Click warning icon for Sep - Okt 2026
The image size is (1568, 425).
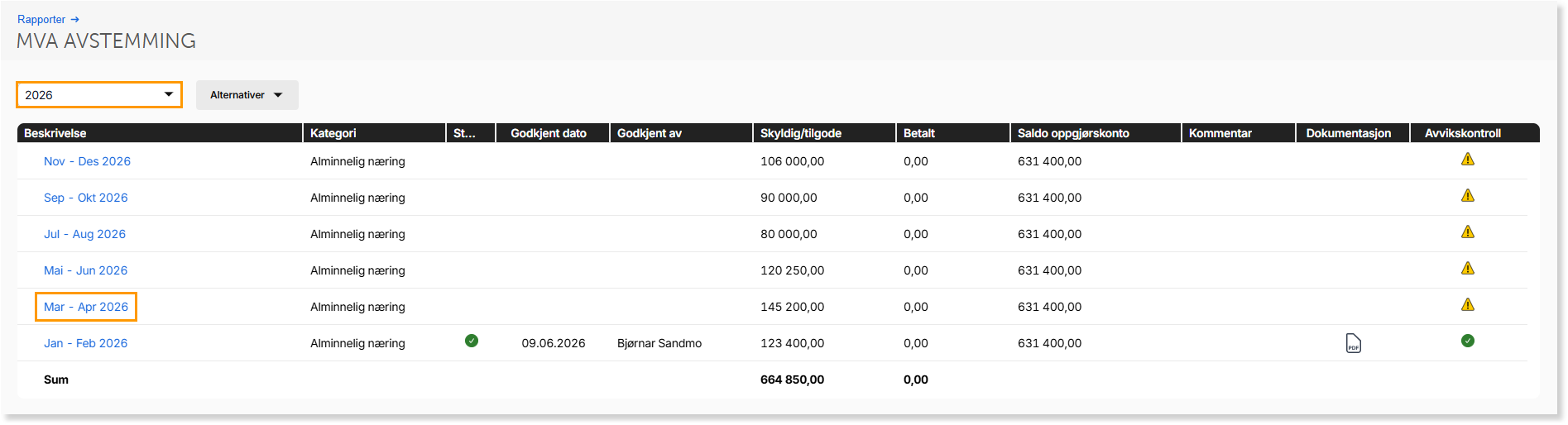point(1467,196)
